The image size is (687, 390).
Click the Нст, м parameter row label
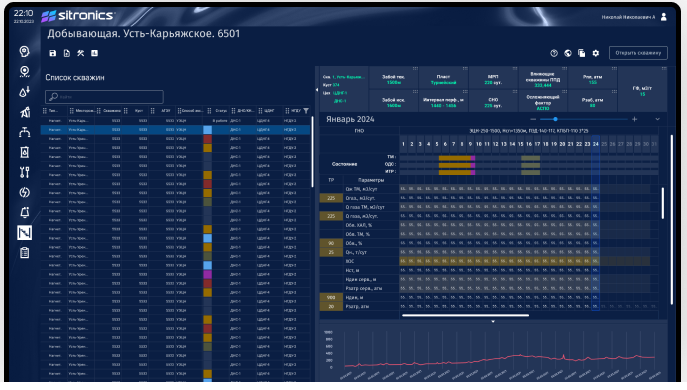click(352, 270)
